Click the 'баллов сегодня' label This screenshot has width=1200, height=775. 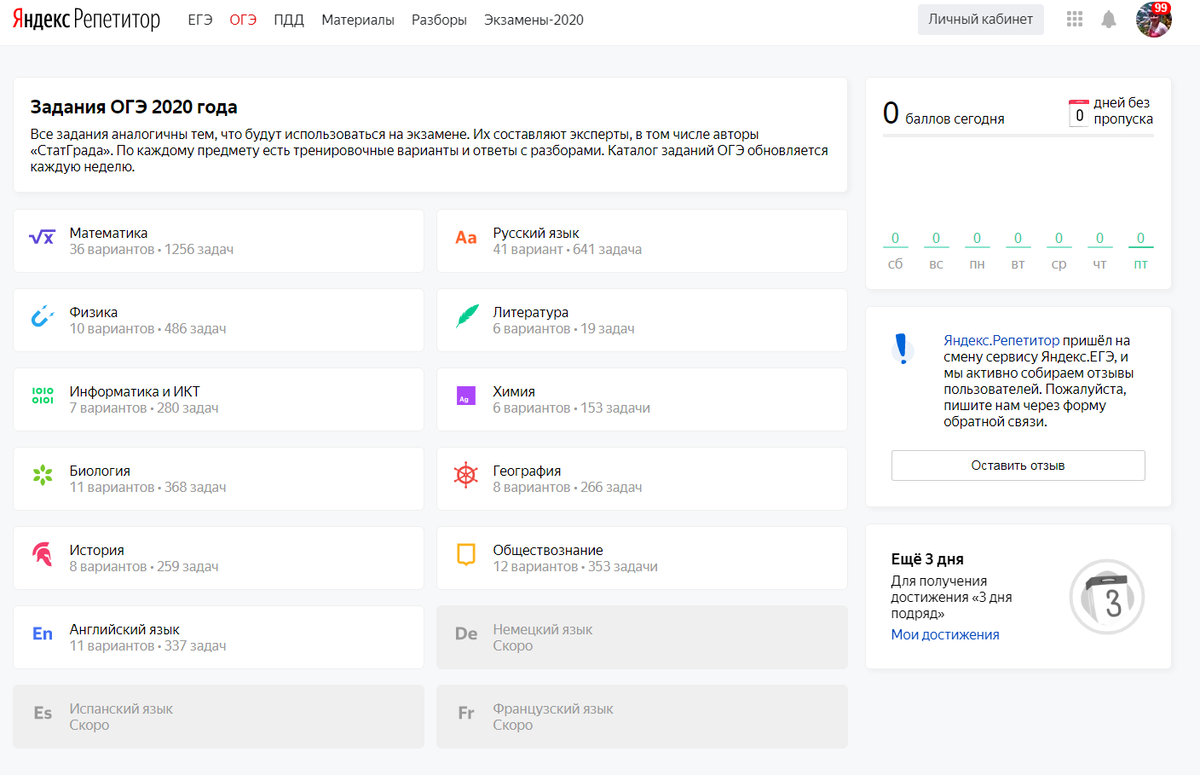pyautogui.click(x=955, y=119)
